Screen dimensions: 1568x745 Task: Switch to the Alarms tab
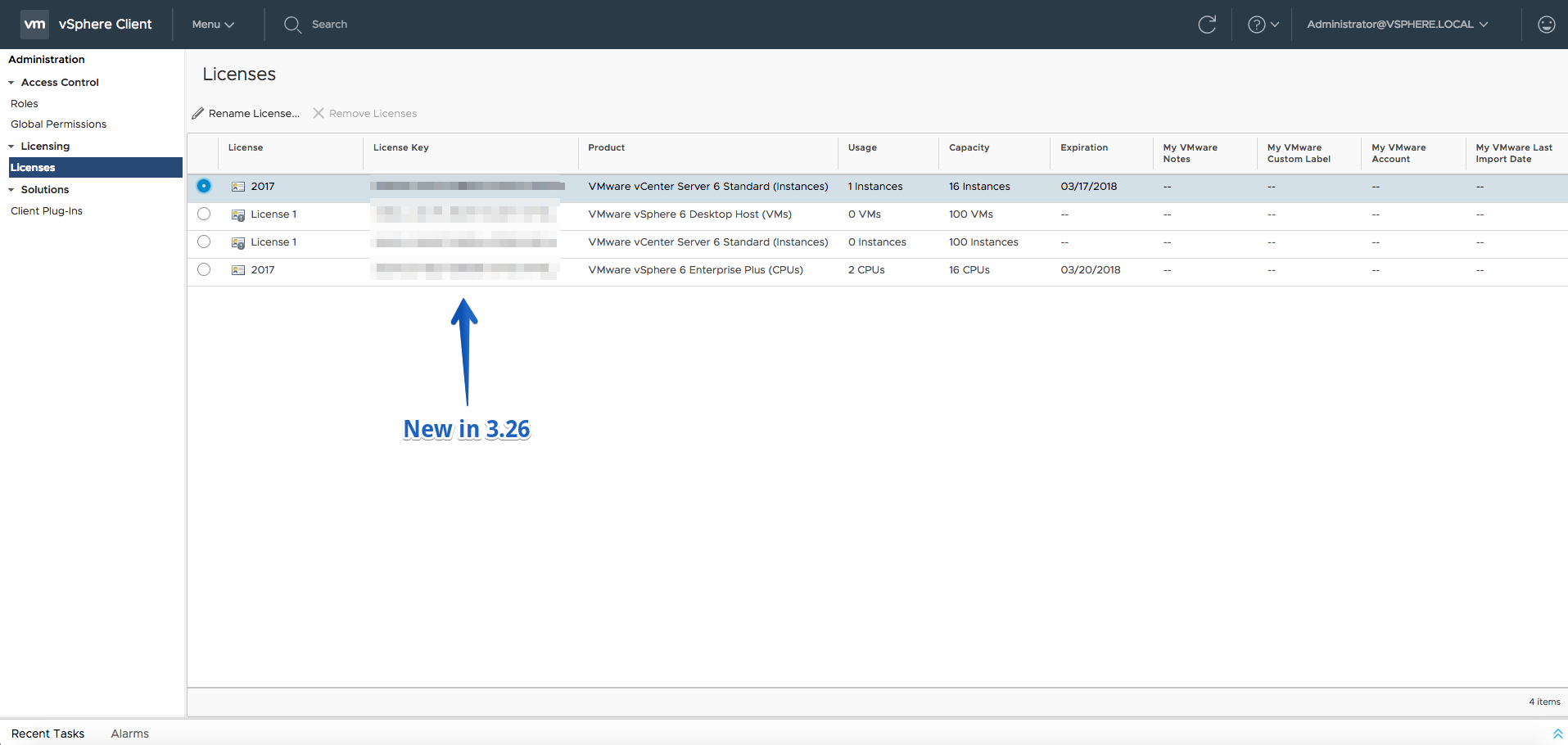(x=130, y=734)
